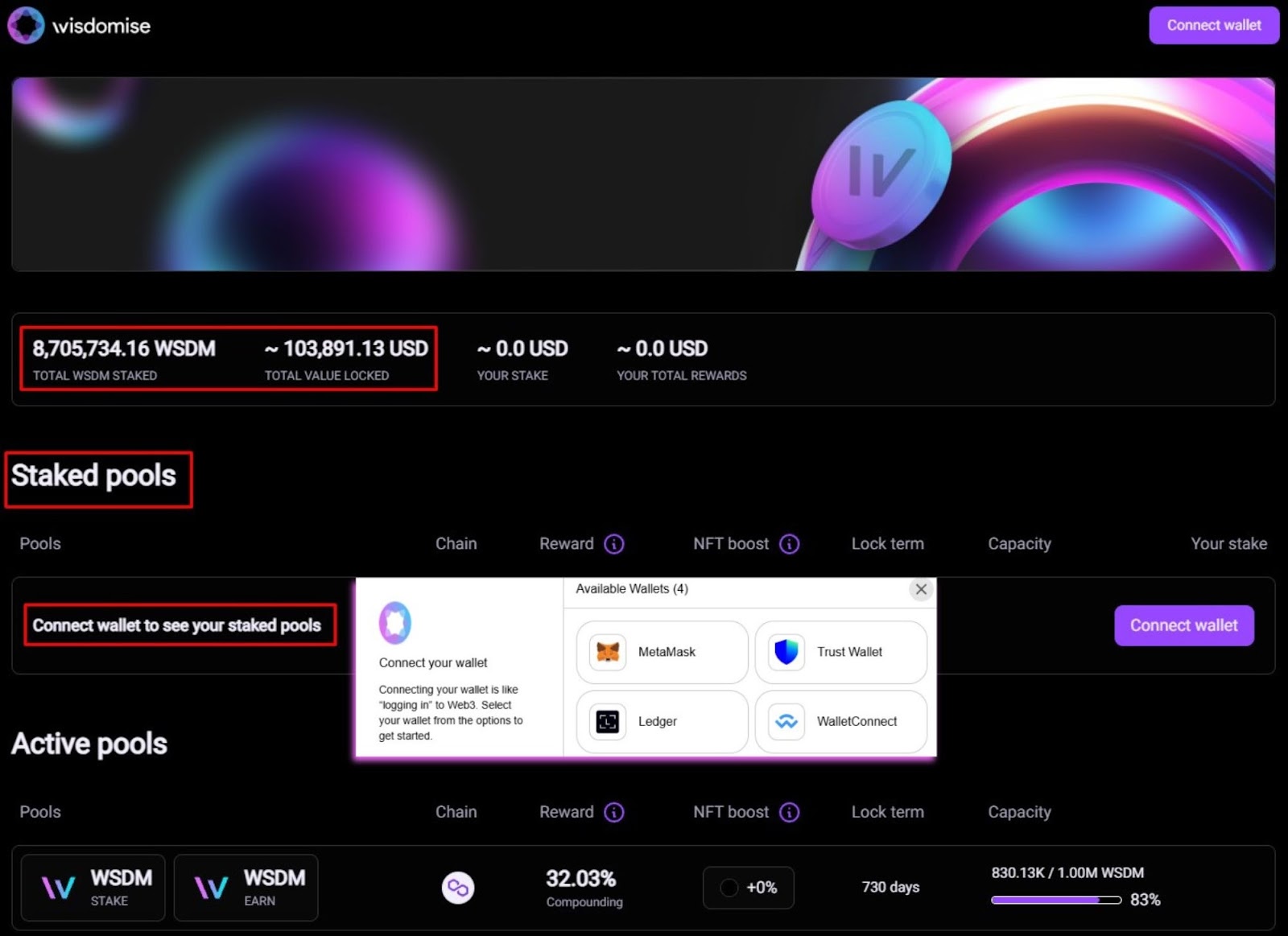
Task: Click the Polygon chain icon in pool row
Action: 458,888
